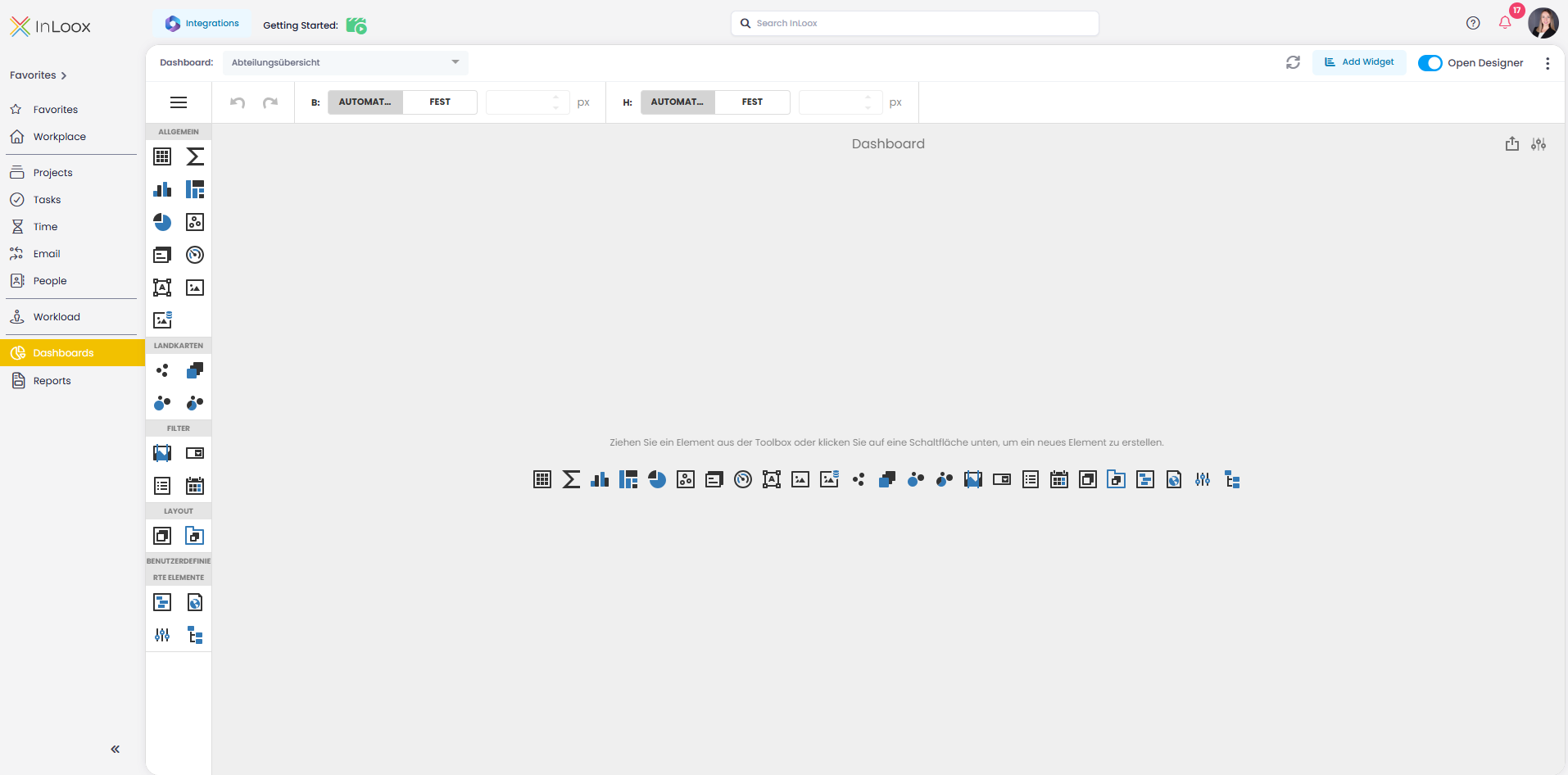The height and width of the screenshot is (775, 1568).
Task: Refresh the dashboard
Action: click(x=1293, y=62)
